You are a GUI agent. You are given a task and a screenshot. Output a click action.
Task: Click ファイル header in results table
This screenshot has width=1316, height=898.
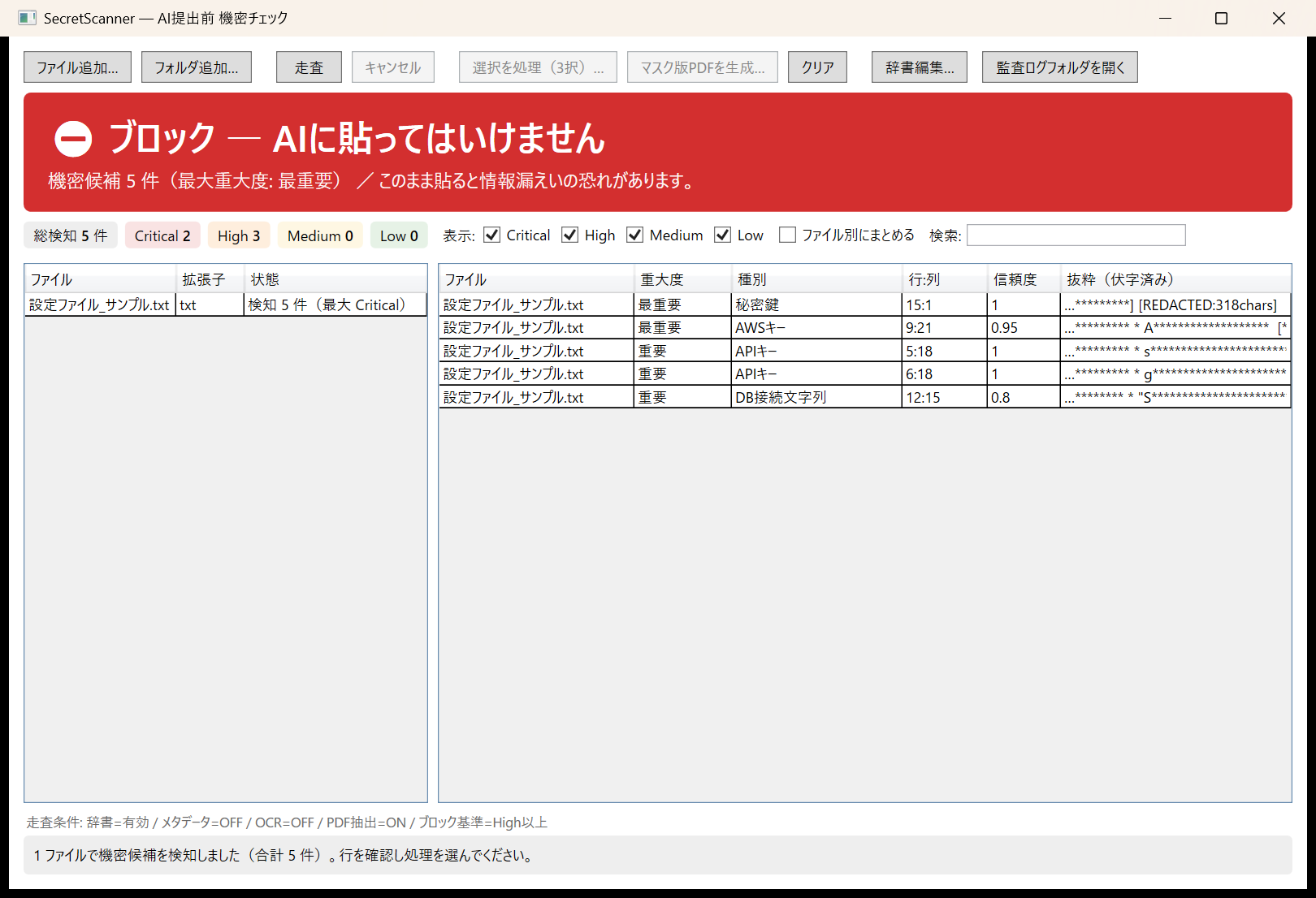(536, 279)
